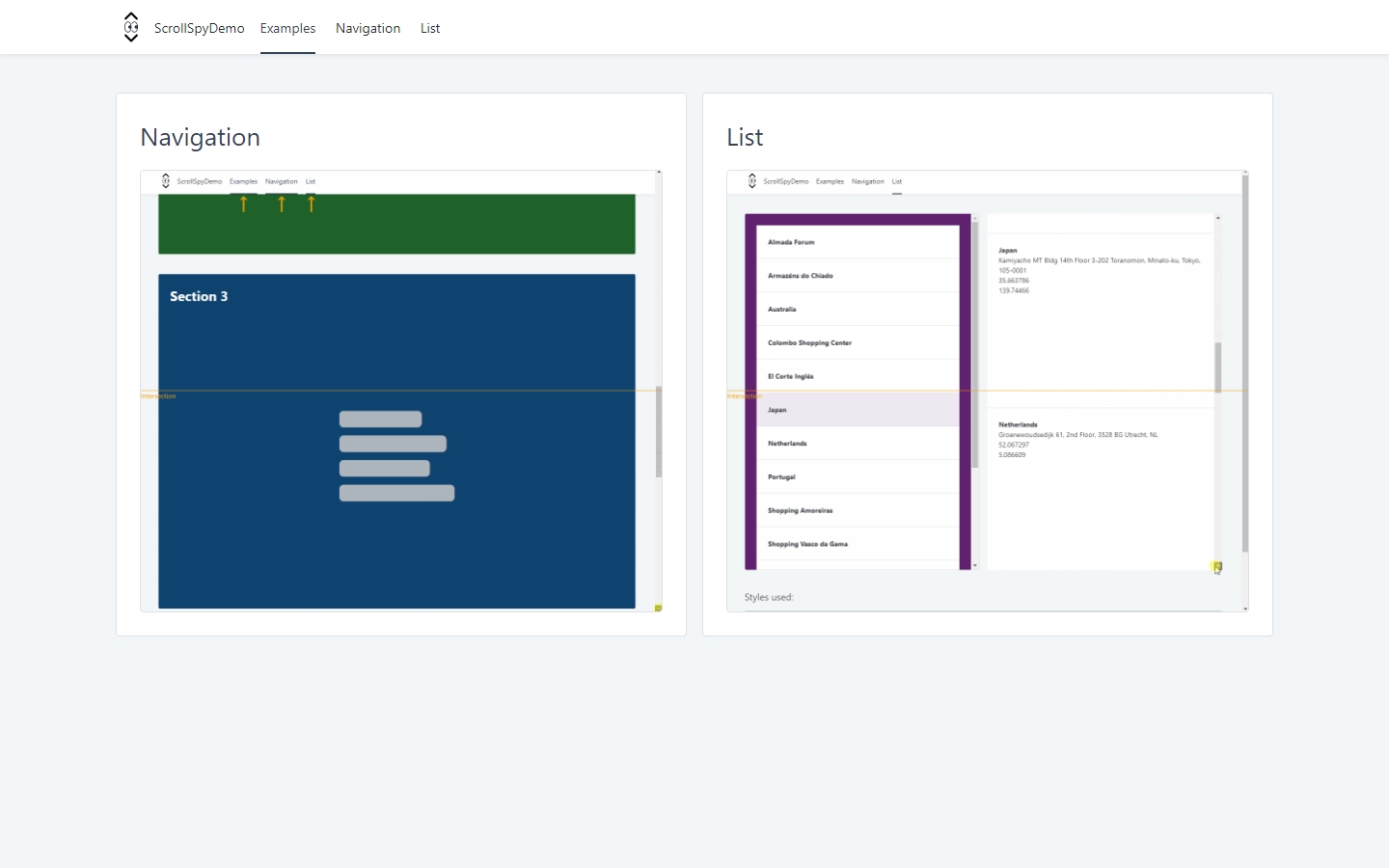Screen dimensions: 1389x868
Task: Open the ScrollSpyDemo brand link in the header
Action: coord(199,28)
